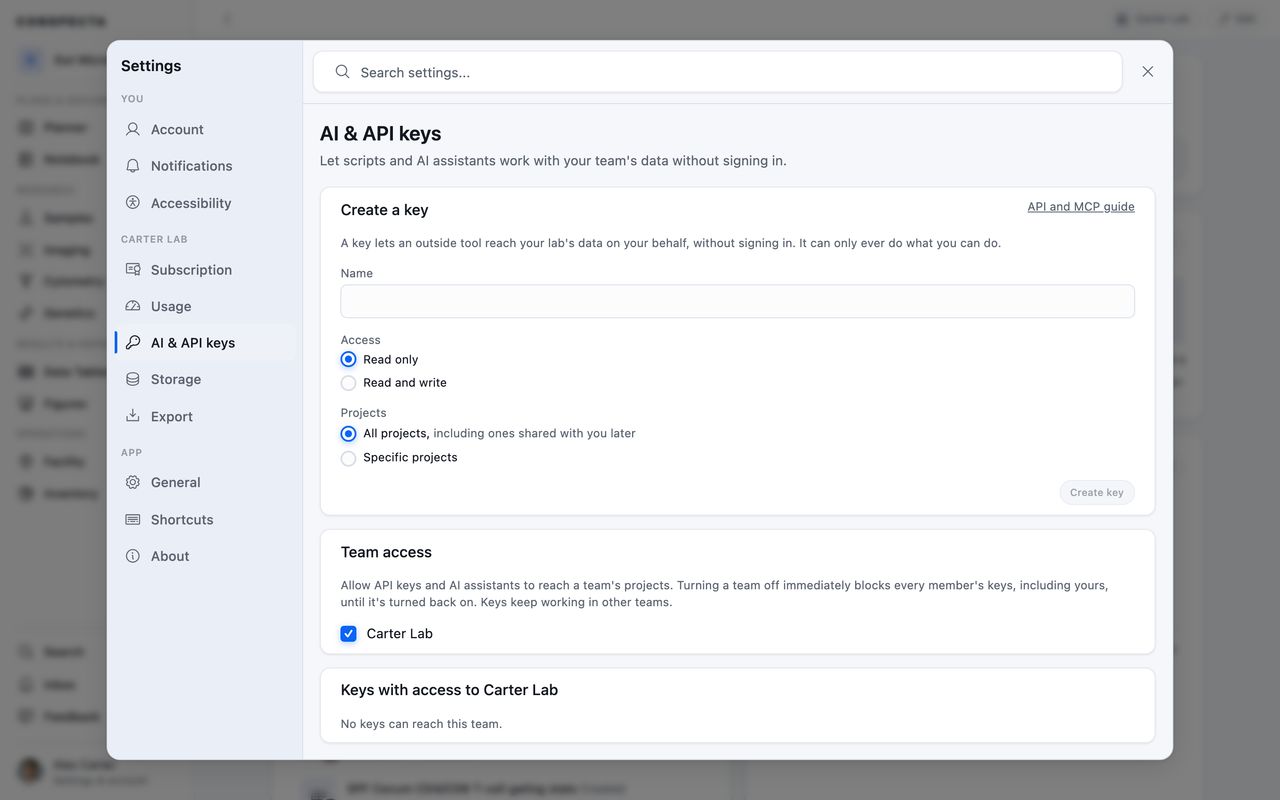This screenshot has height=800, width=1280.
Task: Focus the key Name input field
Action: 737,301
